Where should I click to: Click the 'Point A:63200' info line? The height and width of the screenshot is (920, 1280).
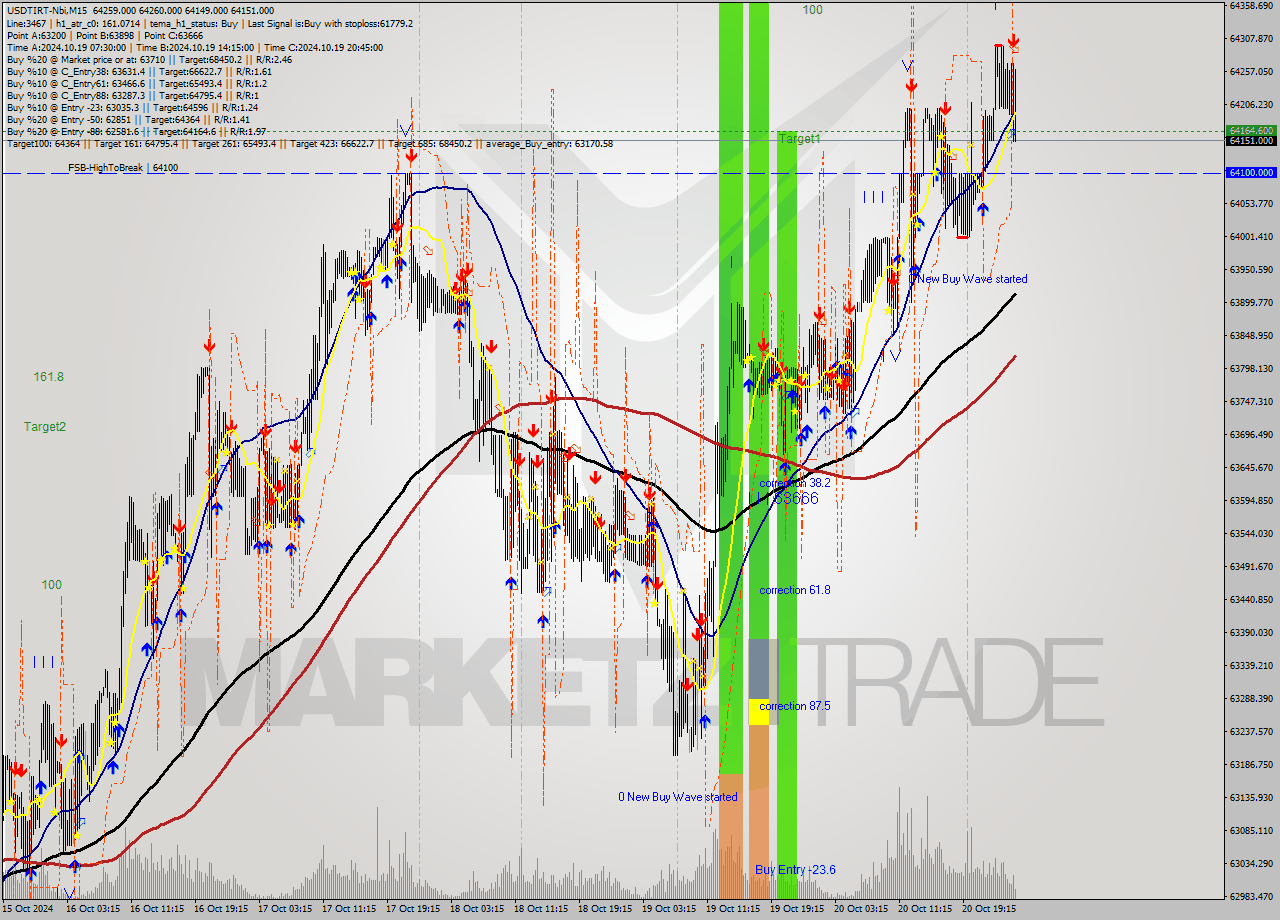click(x=104, y=35)
